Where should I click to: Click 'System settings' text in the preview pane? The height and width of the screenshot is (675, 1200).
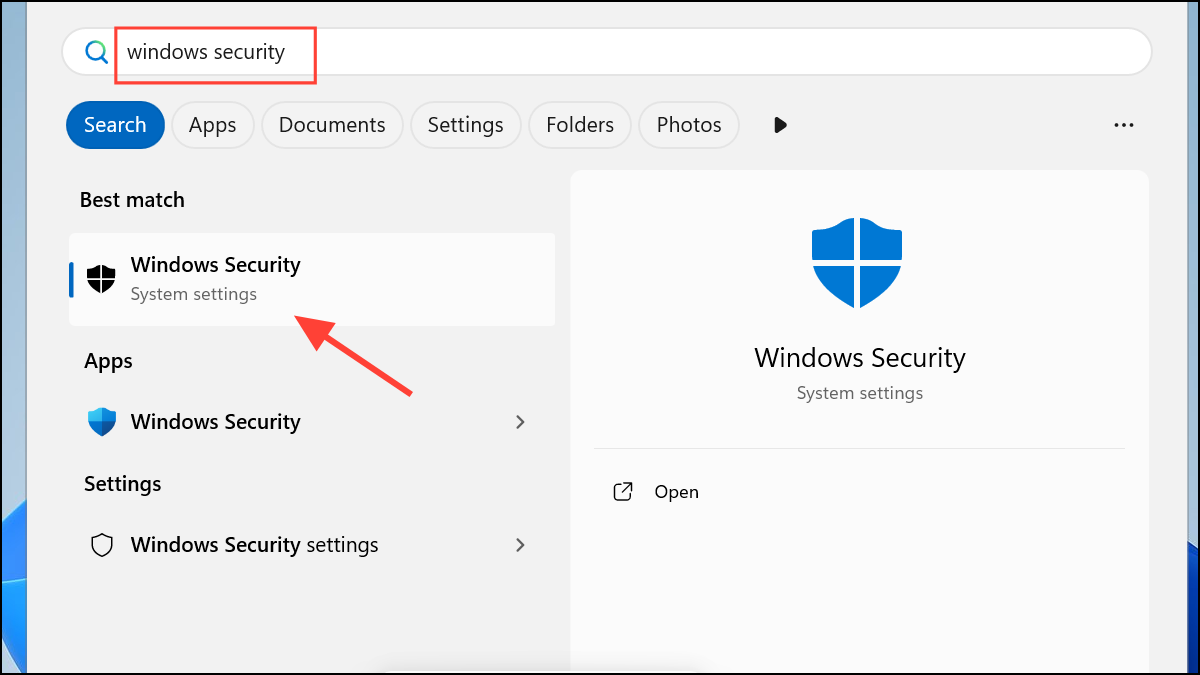coord(860,393)
